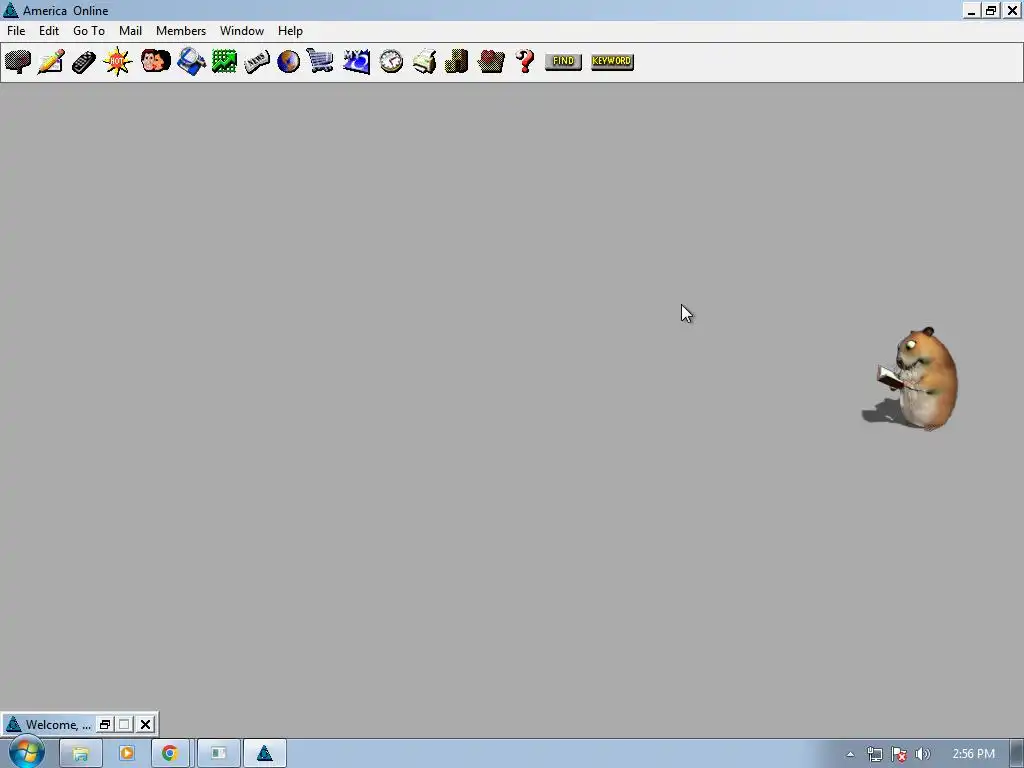Open the People Connection faces icon
Screen dimensions: 1024x768
click(155, 61)
